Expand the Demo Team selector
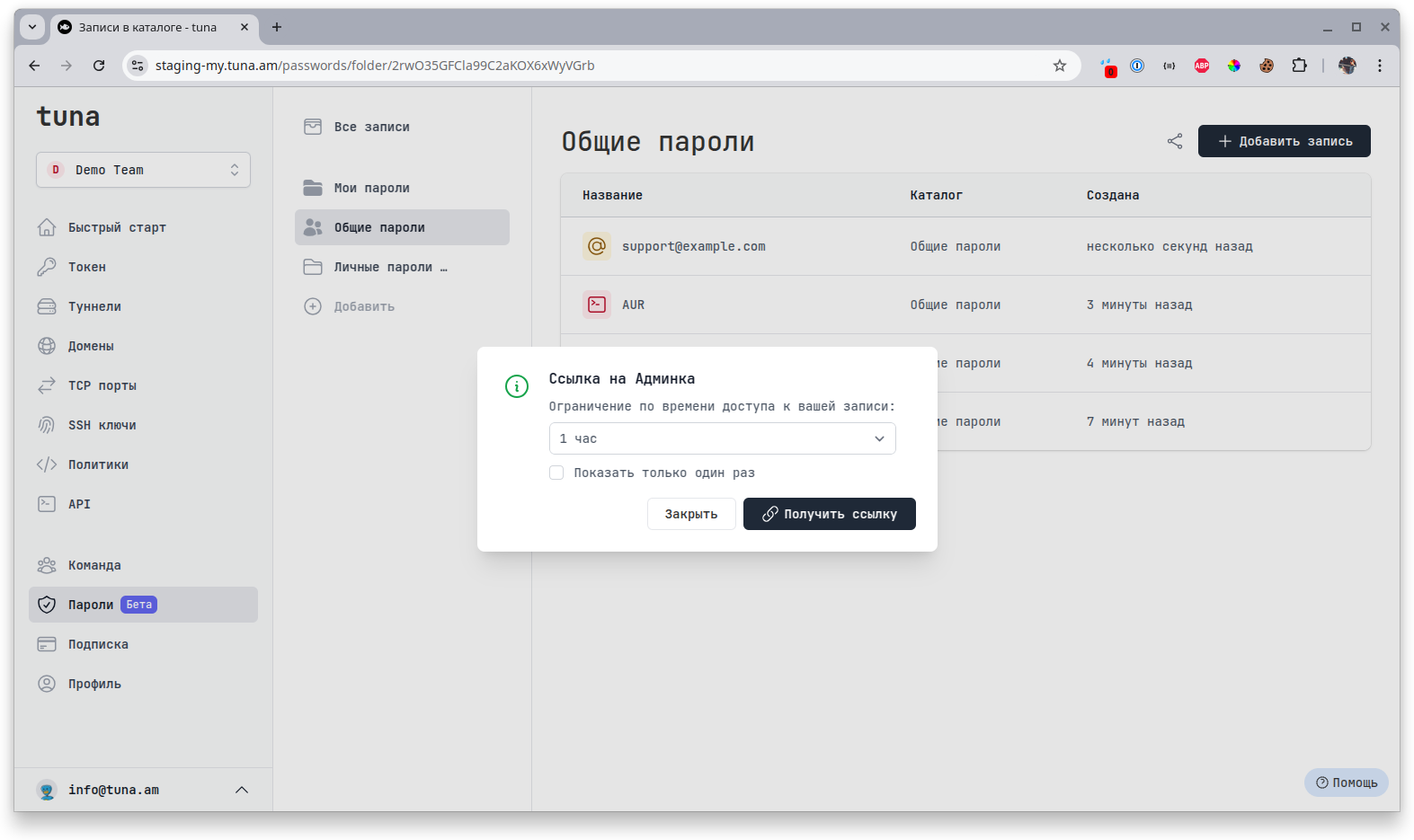This screenshot has height=840, width=1414. [143, 170]
